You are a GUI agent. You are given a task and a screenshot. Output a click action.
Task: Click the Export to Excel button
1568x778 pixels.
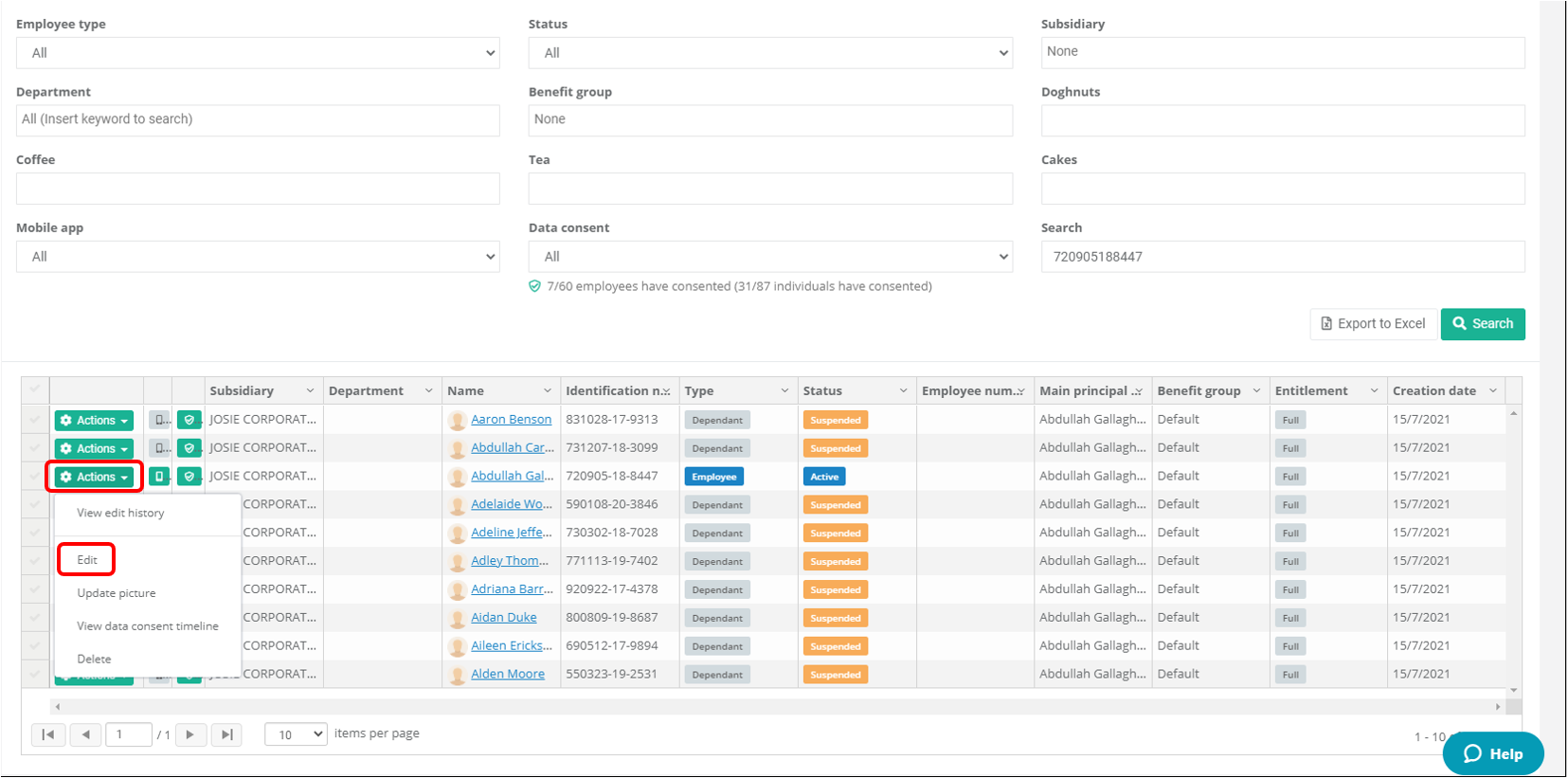pos(1373,324)
